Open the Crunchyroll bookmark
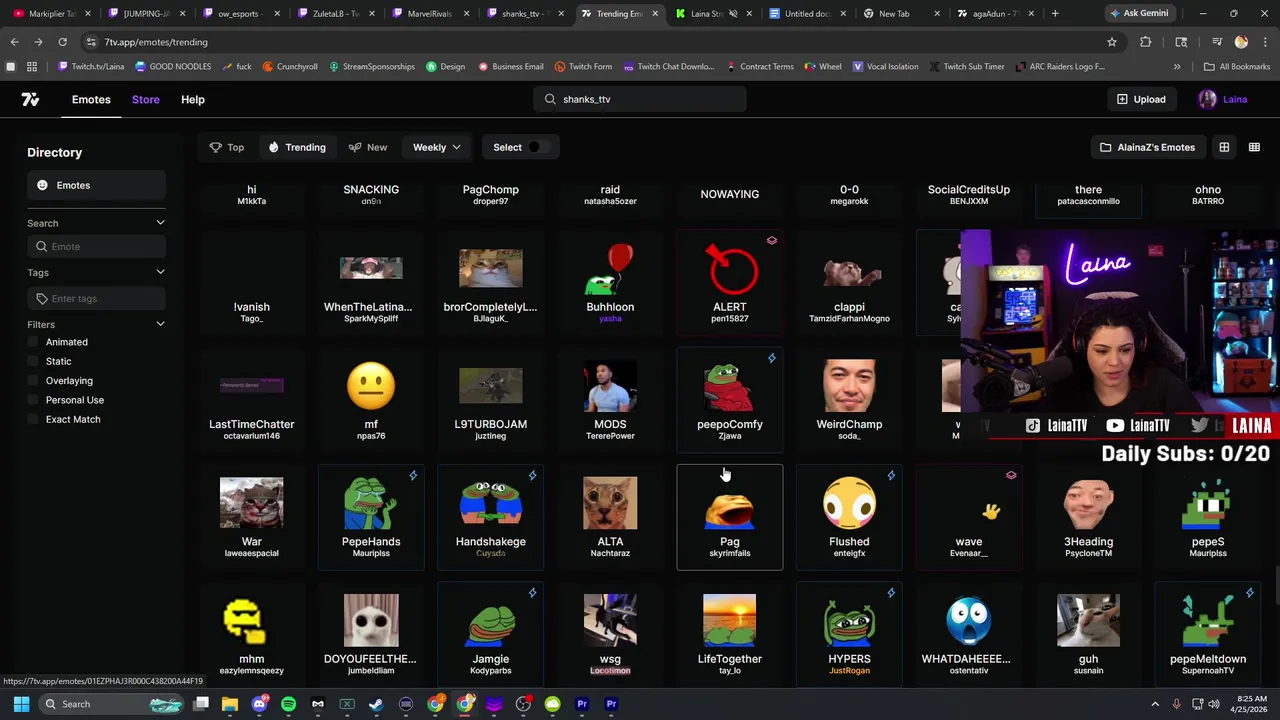The image size is (1280, 720). tap(290, 67)
